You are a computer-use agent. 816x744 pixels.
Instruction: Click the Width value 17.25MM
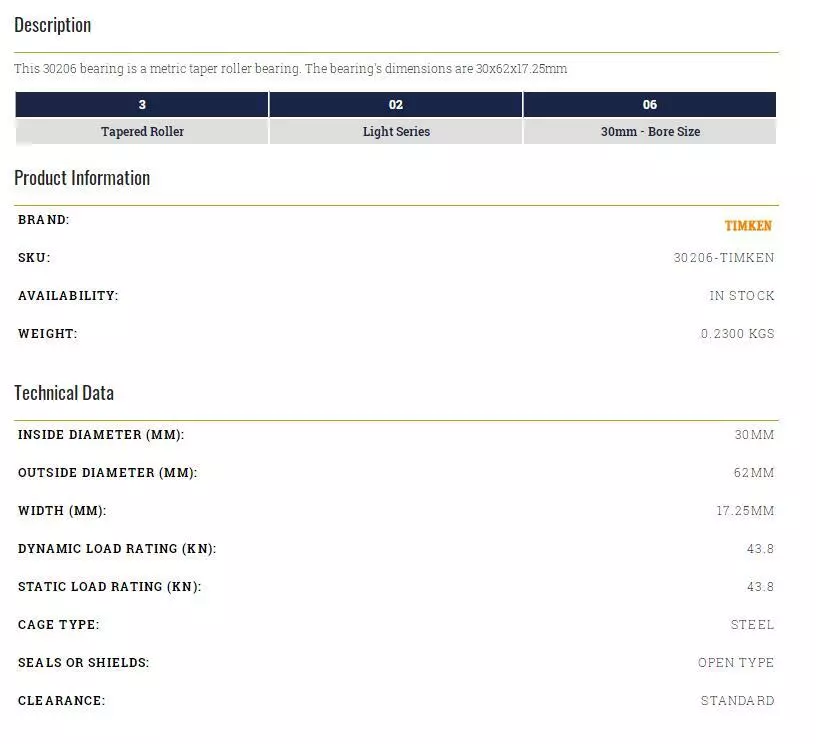pyautogui.click(x=745, y=511)
